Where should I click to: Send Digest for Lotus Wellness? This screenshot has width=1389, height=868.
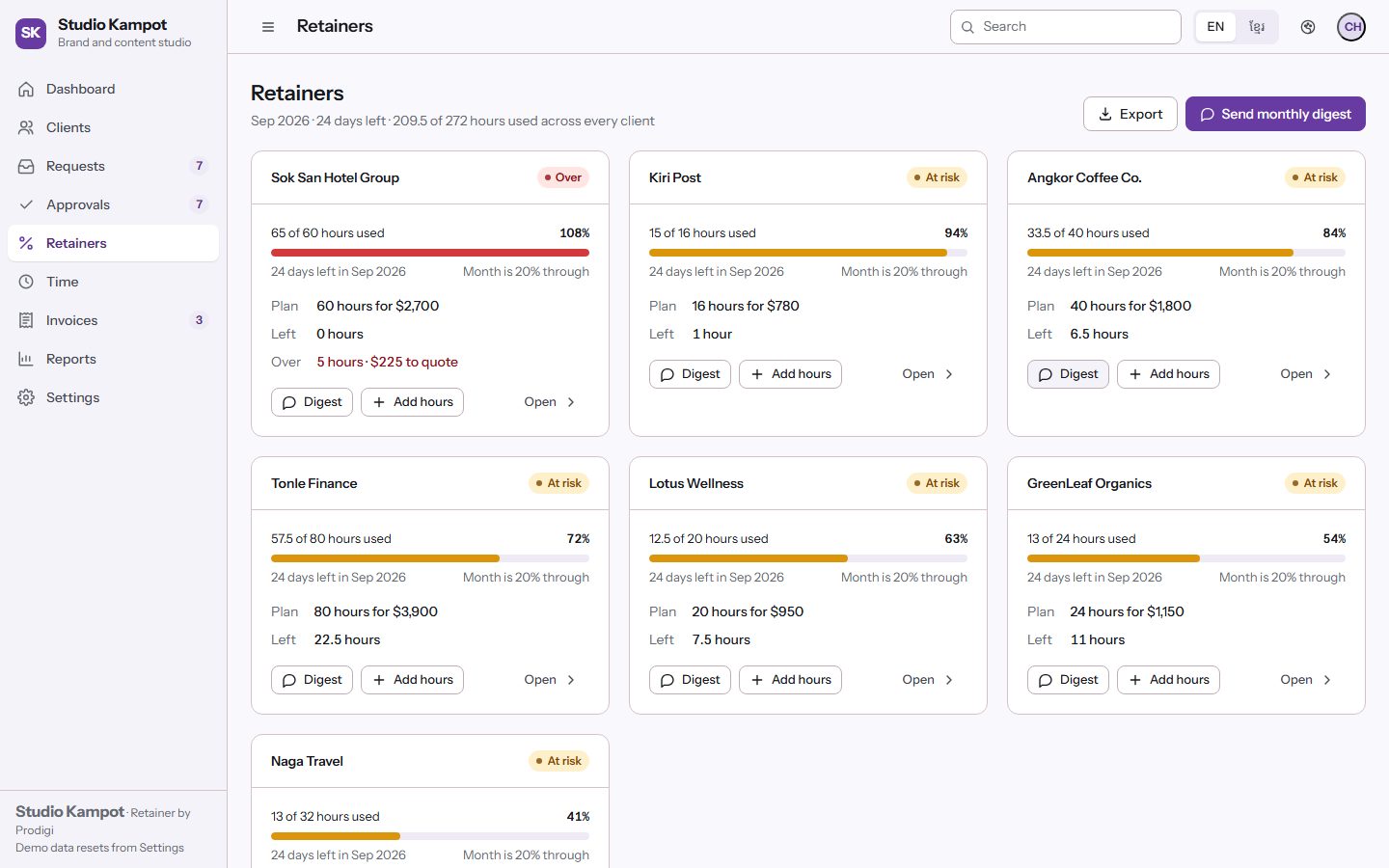[690, 680]
